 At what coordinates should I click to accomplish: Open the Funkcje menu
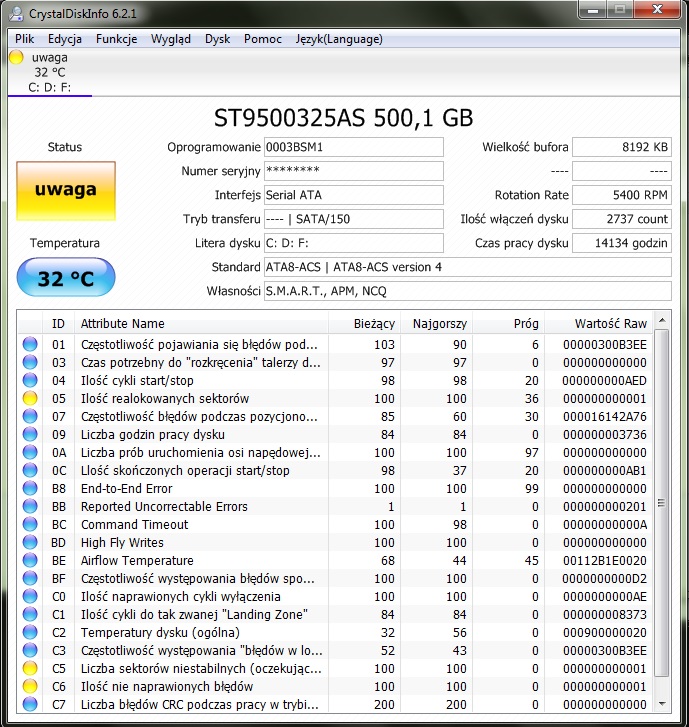(116, 39)
